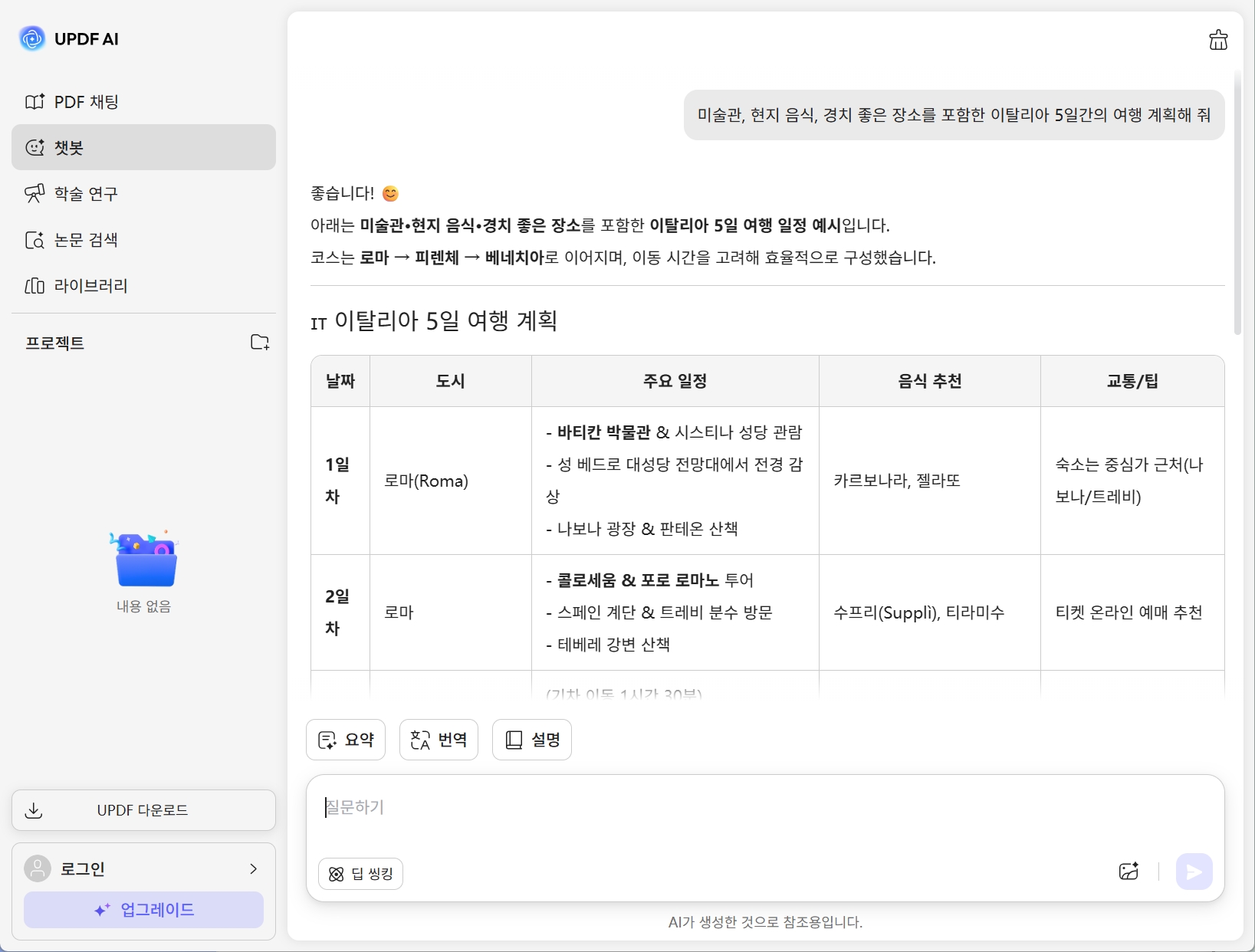Select the 챗봇 chatbot icon in sidebar
Screen dimensions: 1255x952
tap(35, 147)
